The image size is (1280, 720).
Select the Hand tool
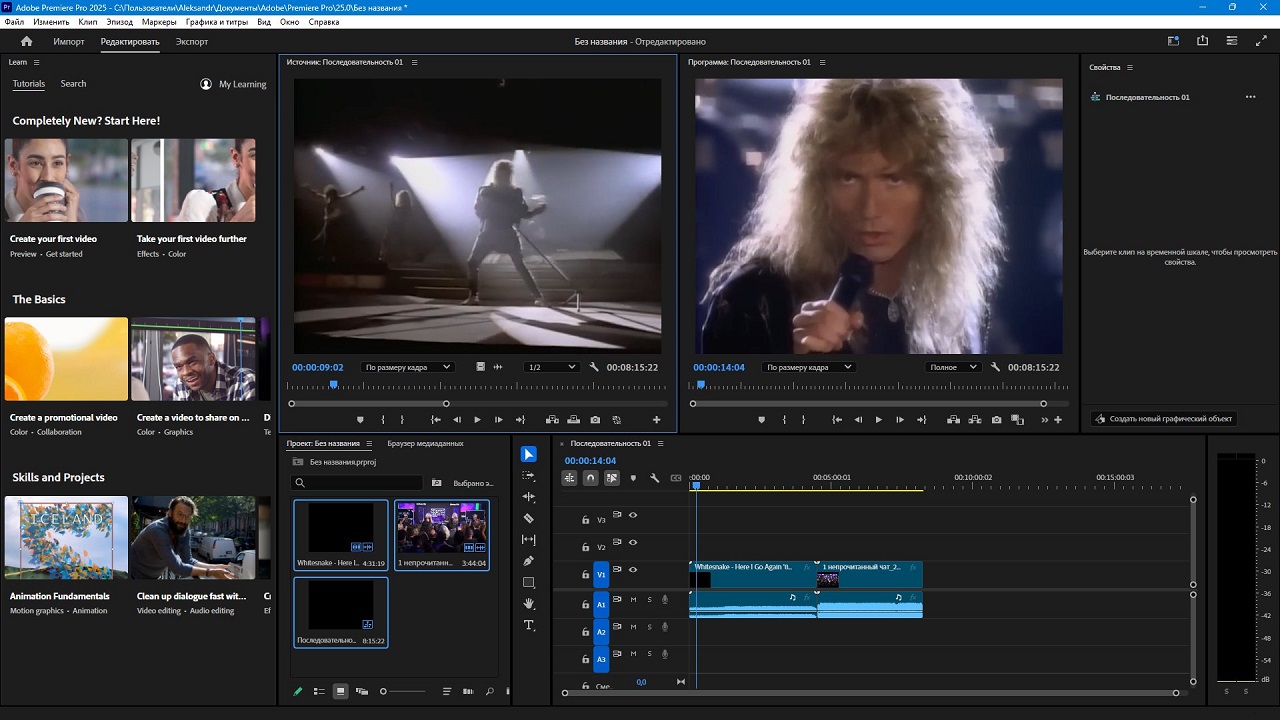pos(529,604)
